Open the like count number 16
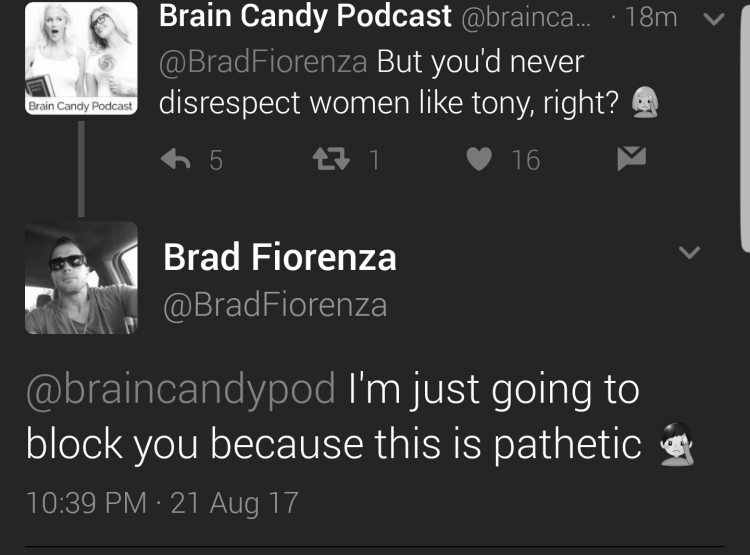The height and width of the screenshot is (555, 750). coord(526,160)
